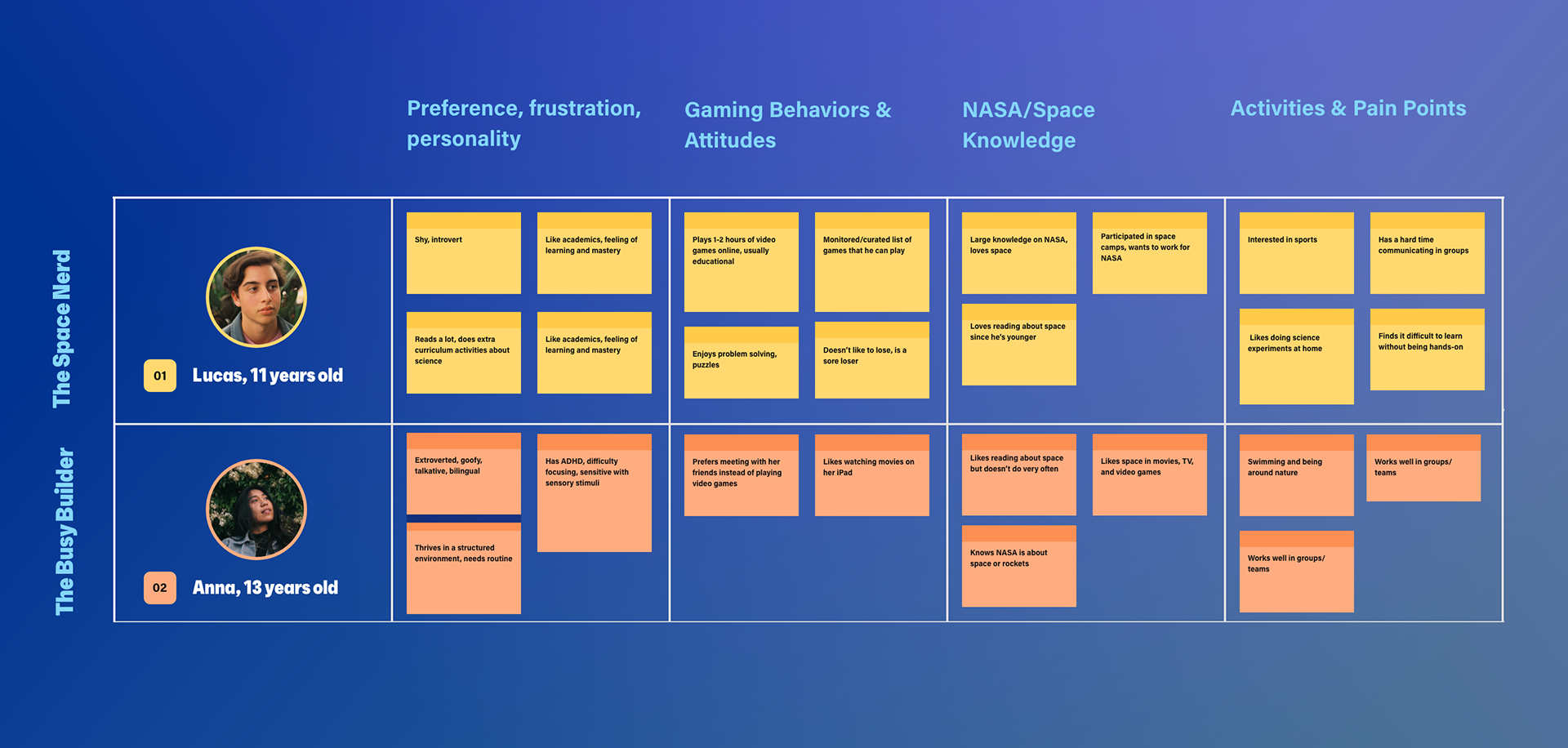Click 'Activities & Pain Points' column heading
1568x748 pixels.
tap(1348, 109)
